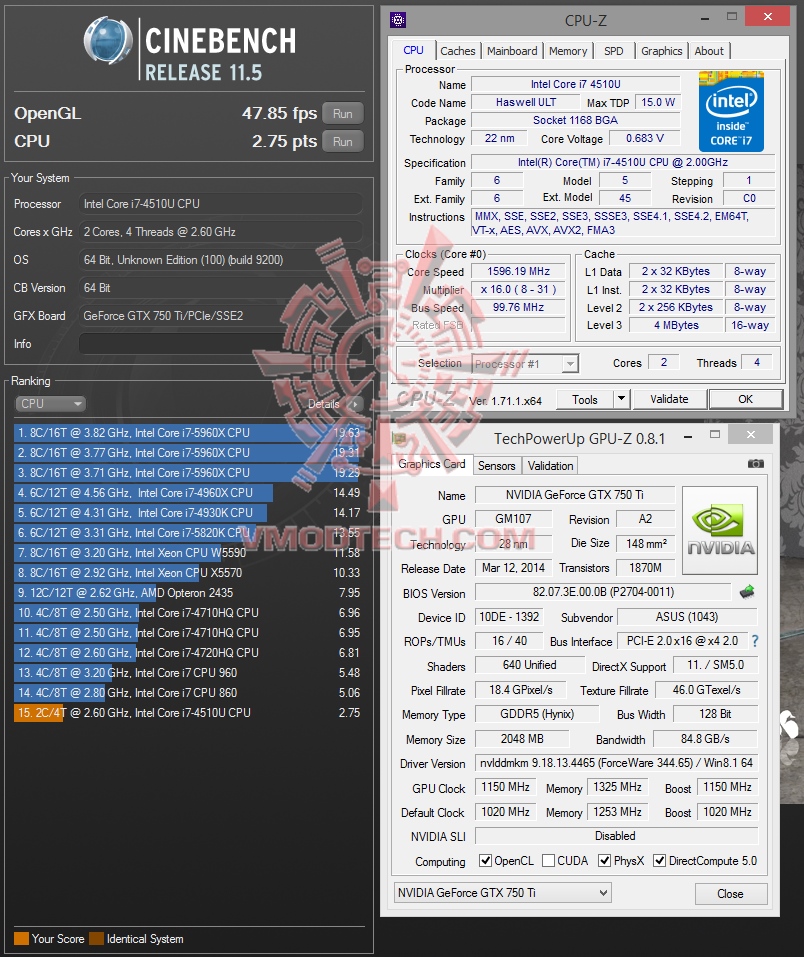The height and width of the screenshot is (957, 804).
Task: Run the OpenGL benchmark in Cinebench
Action: 342,114
